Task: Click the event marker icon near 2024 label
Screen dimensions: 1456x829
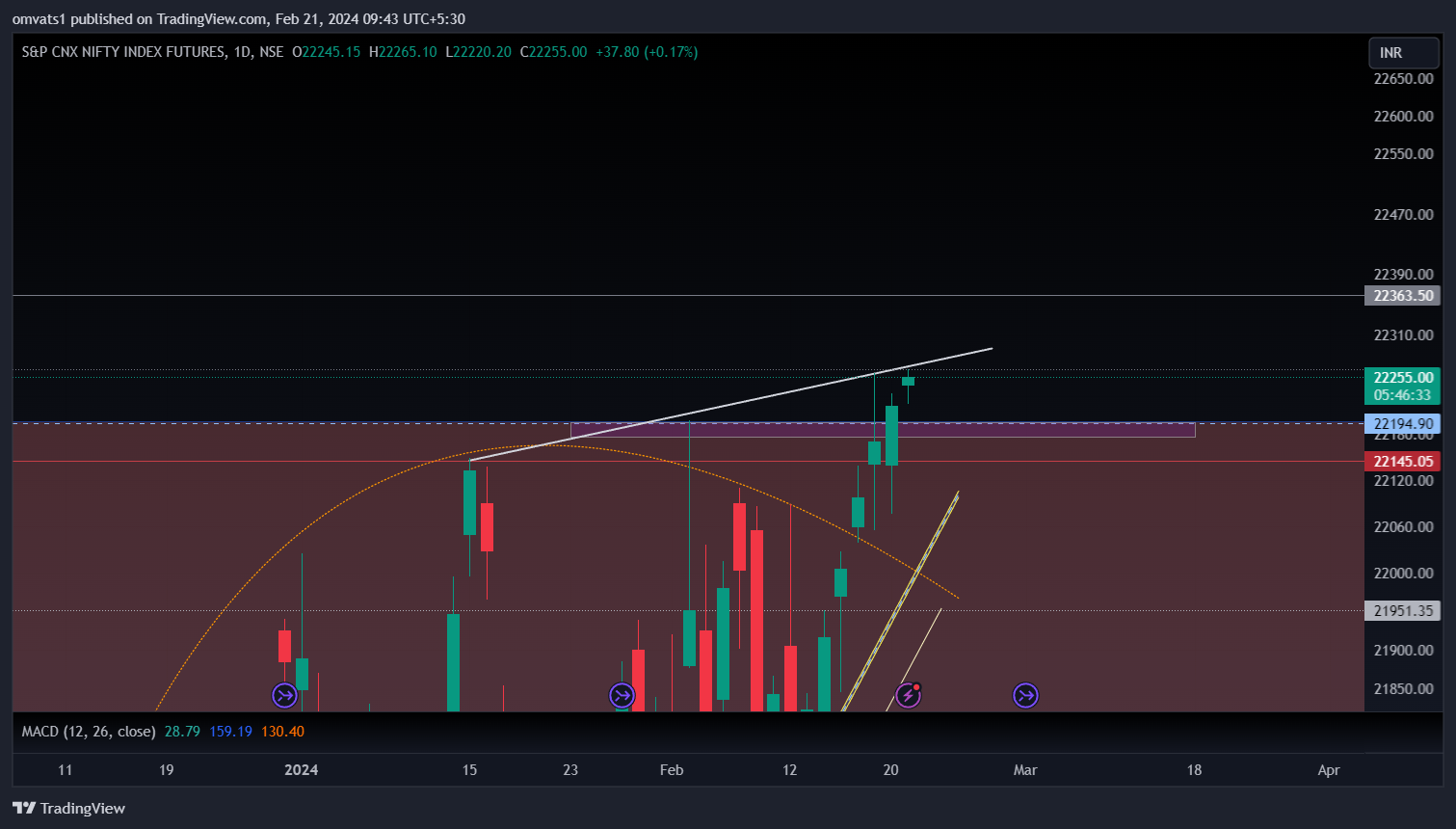Action: [x=284, y=695]
